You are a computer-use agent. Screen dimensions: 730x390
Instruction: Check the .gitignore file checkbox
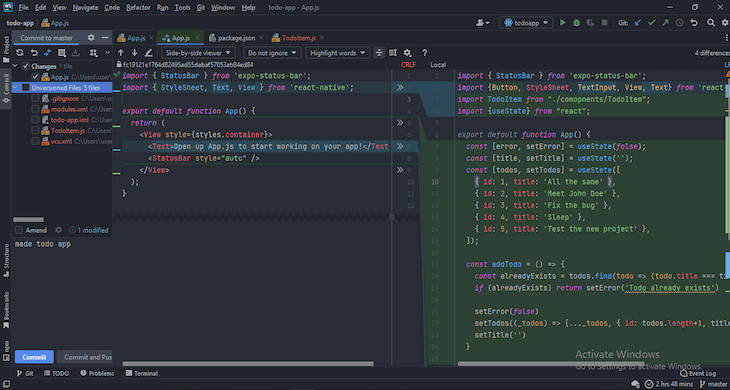(x=35, y=99)
